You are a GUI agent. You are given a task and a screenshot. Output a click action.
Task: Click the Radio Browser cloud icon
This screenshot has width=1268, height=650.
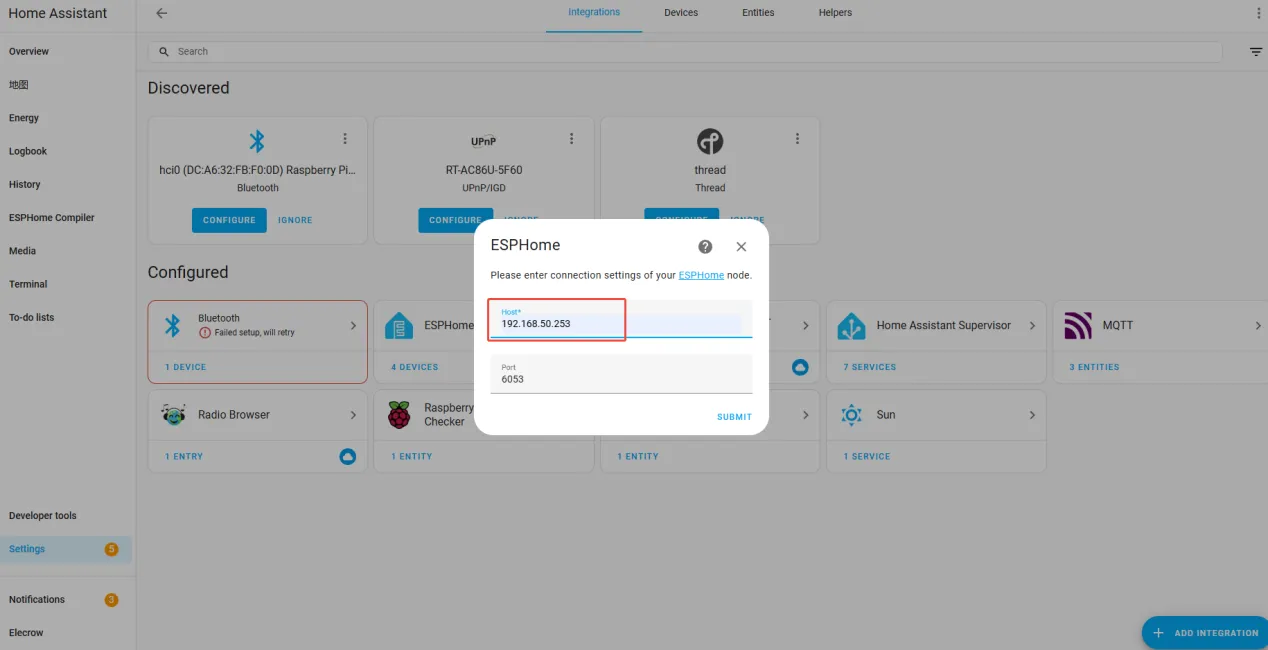(348, 456)
